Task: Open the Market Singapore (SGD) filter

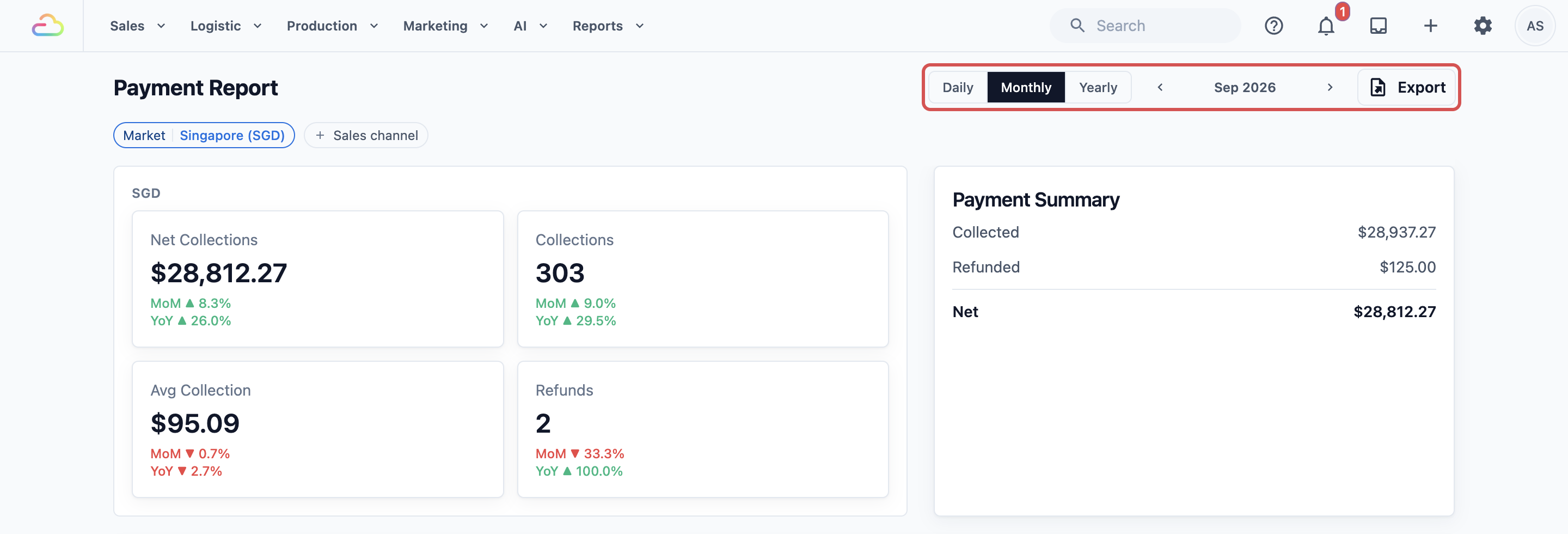Action: tap(204, 135)
